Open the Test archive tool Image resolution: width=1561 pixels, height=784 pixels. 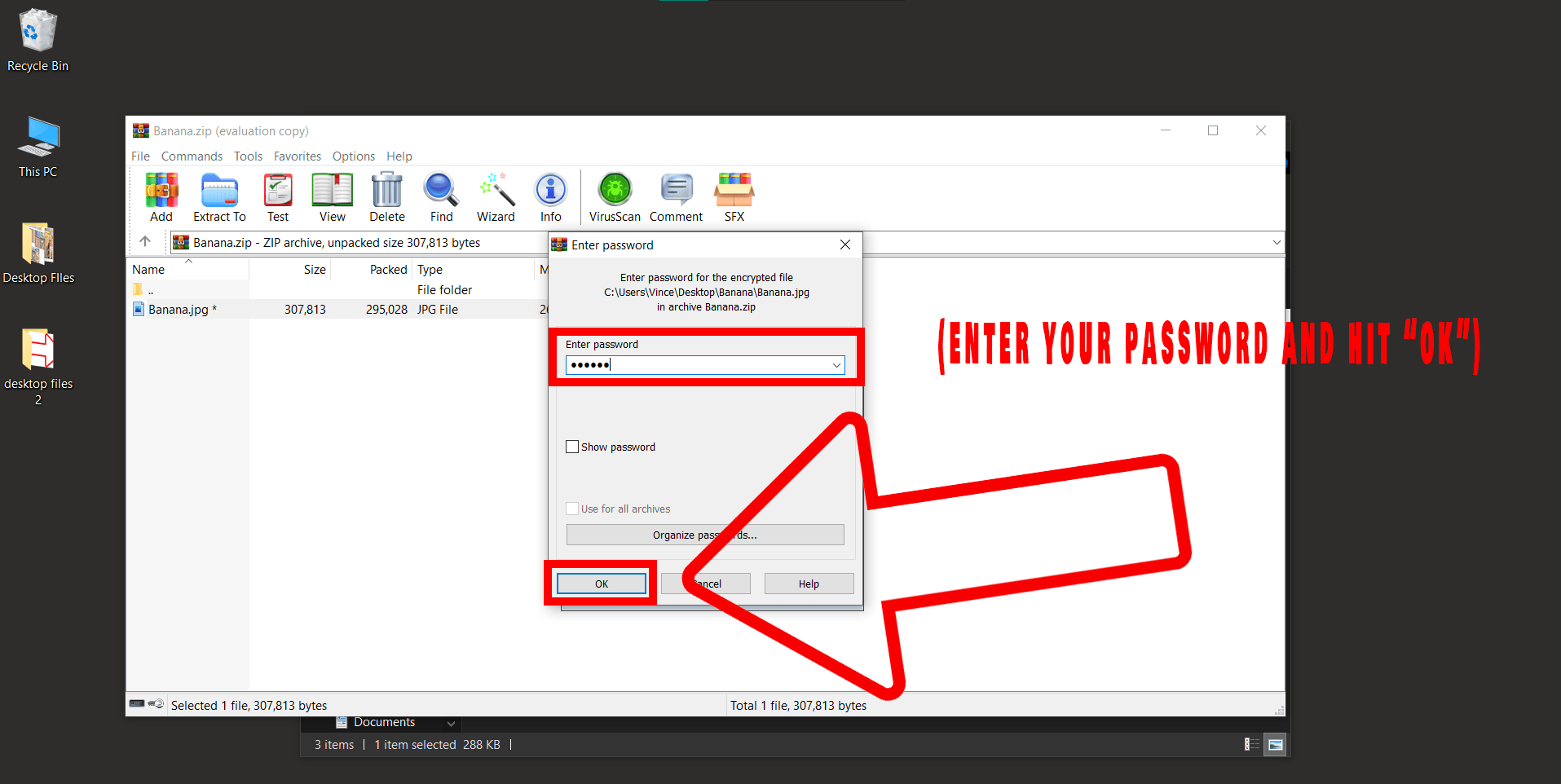tap(277, 196)
